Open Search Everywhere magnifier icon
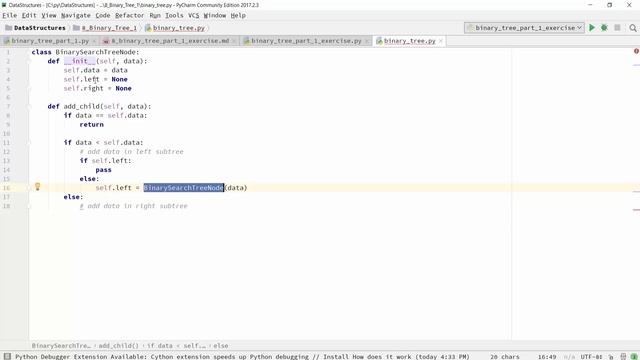Screen dimensions: 640x360 [633, 28]
